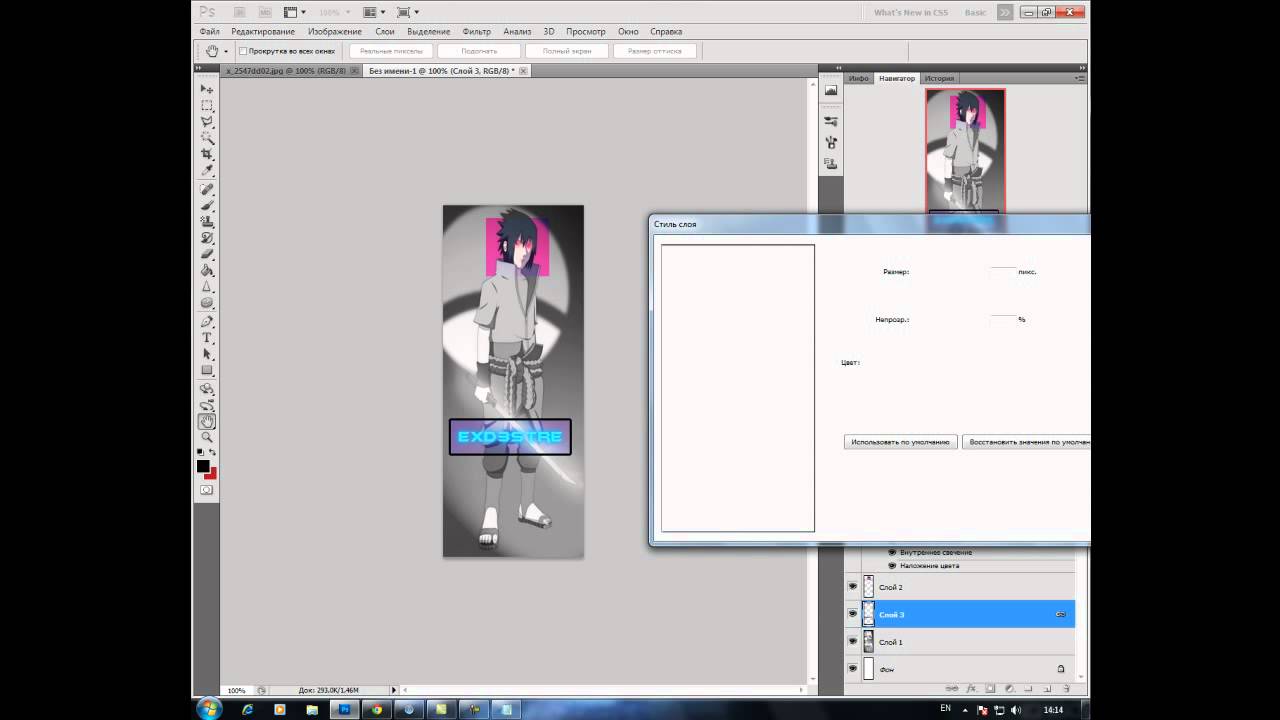
Task: Swap foreground and background colors
Action: point(213,453)
